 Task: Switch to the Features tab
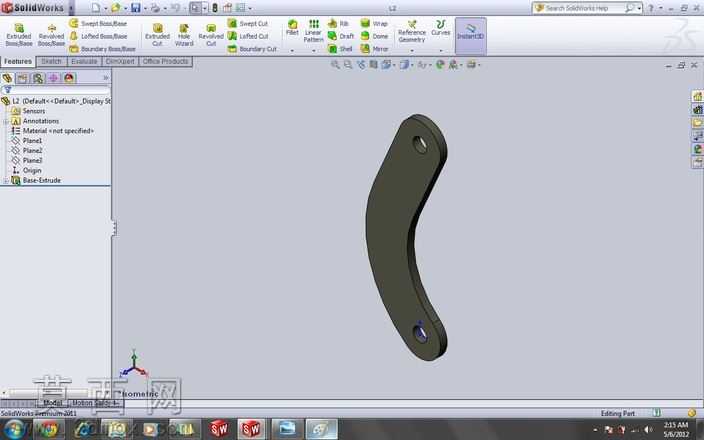[18, 62]
